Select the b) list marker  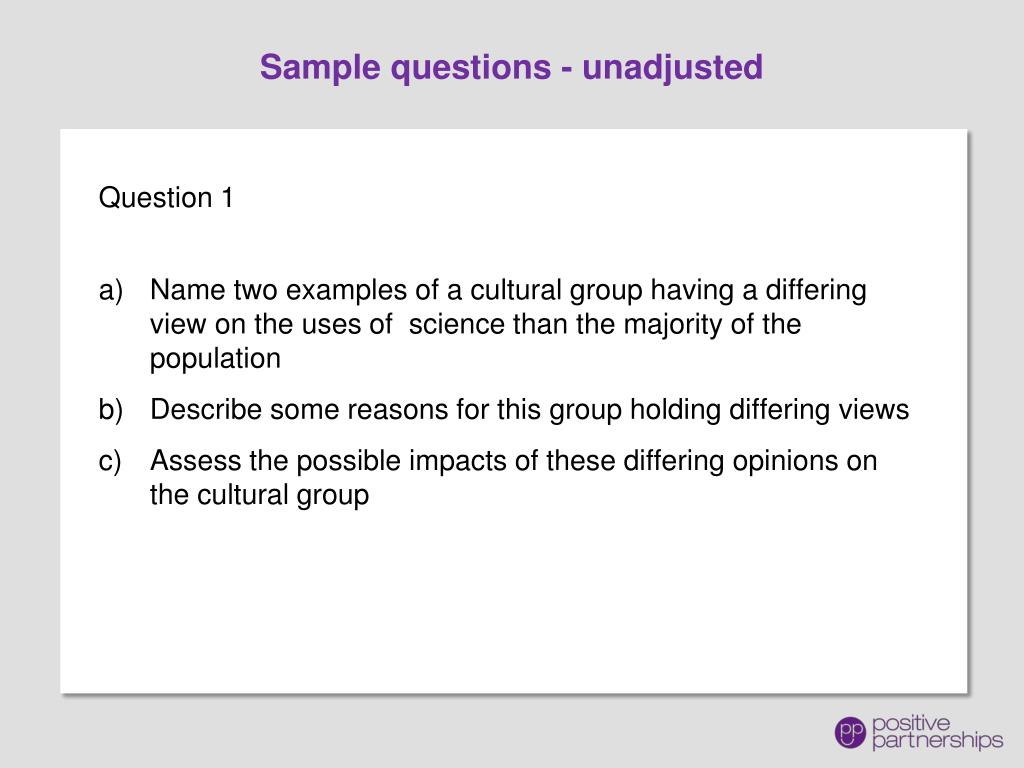pos(111,409)
